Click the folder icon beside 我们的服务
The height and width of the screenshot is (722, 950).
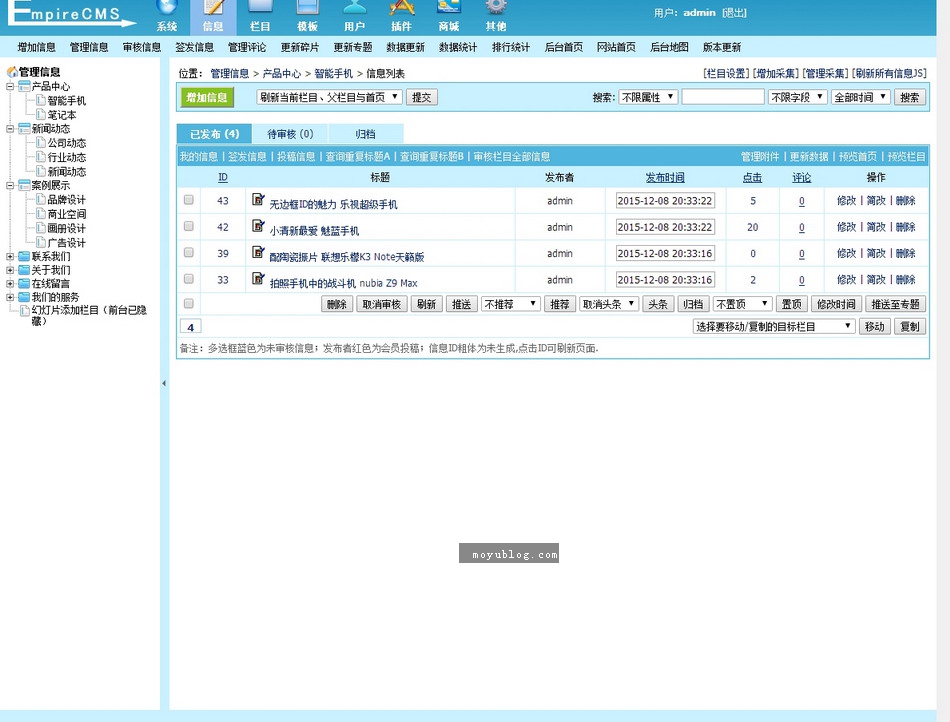point(24,297)
